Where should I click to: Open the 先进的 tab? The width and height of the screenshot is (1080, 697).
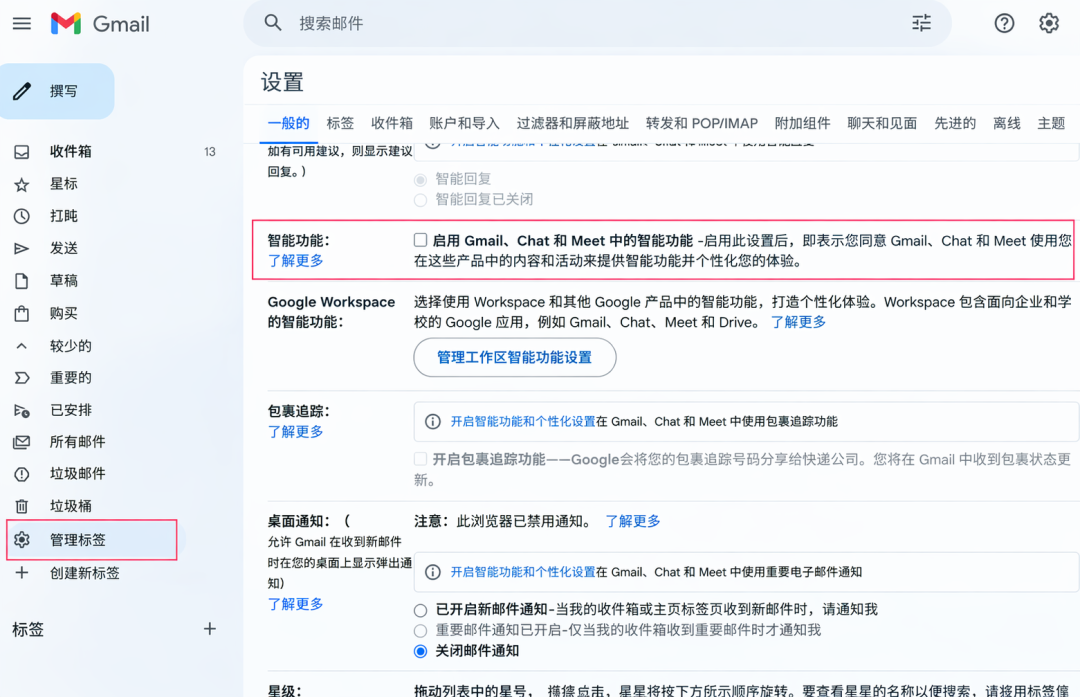coord(955,123)
